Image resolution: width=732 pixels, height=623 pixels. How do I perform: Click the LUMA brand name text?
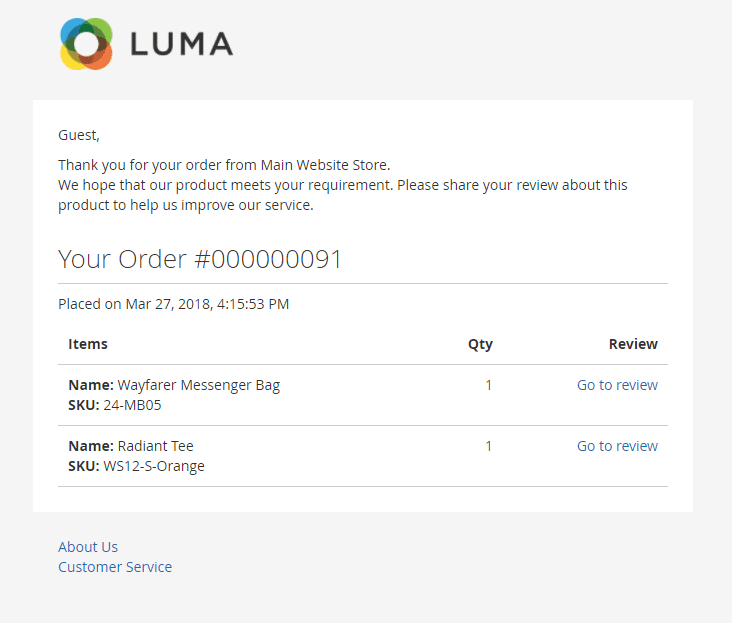[181, 44]
